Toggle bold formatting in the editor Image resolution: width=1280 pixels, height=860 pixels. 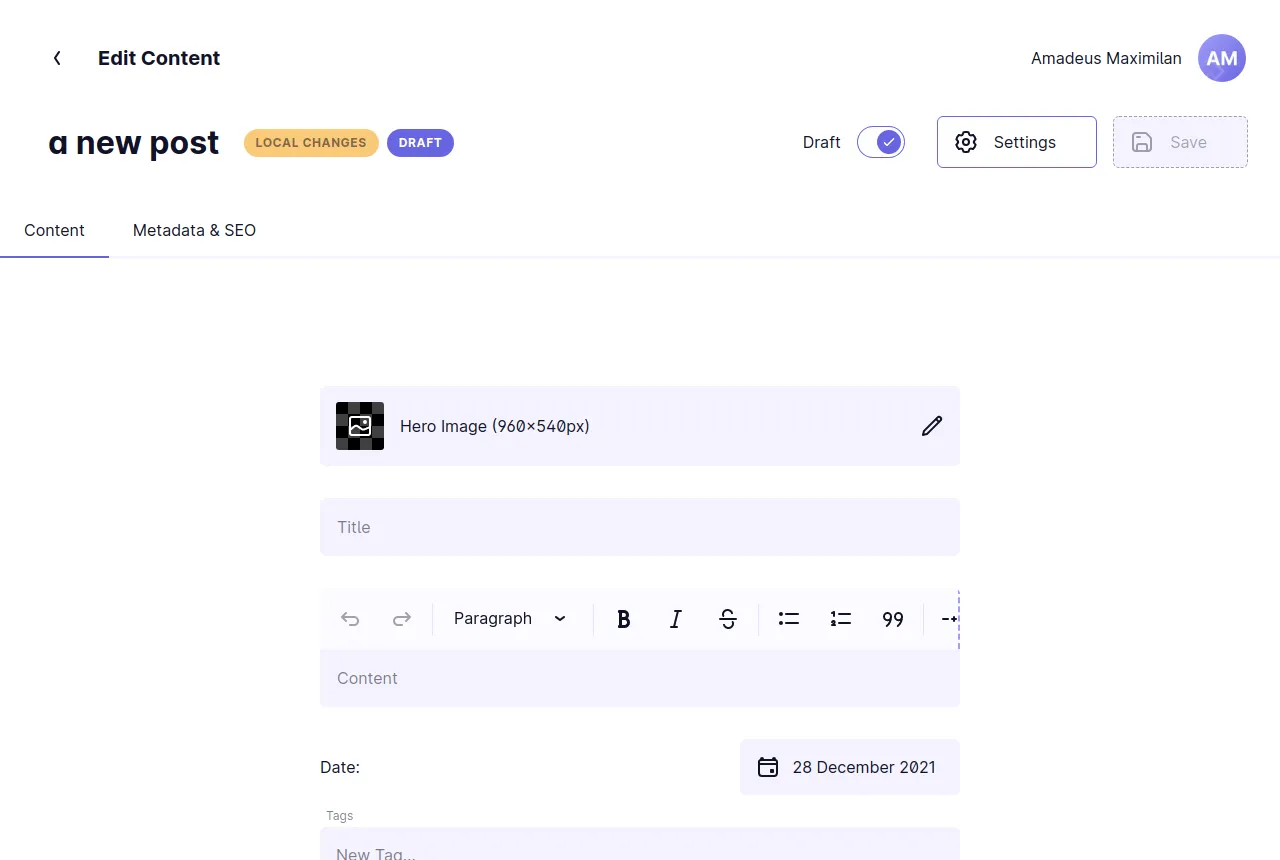click(623, 618)
